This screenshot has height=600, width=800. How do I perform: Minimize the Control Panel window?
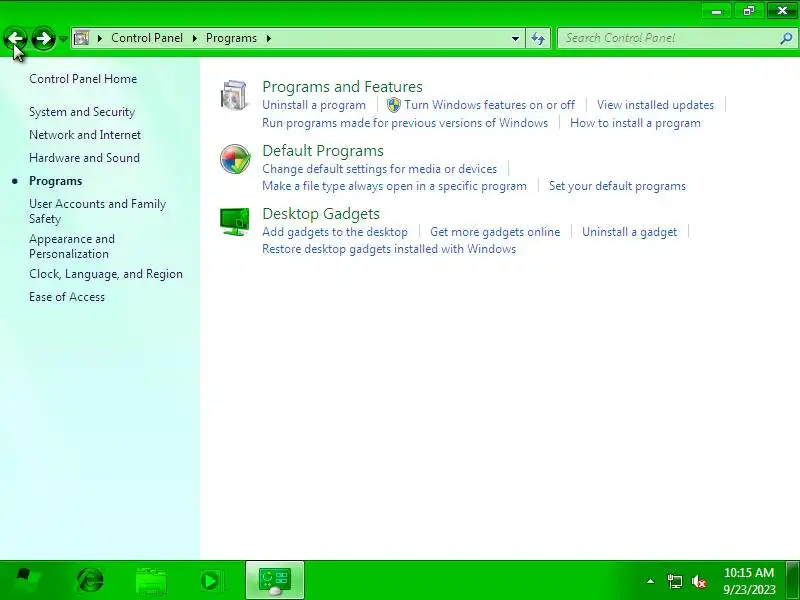pos(717,11)
